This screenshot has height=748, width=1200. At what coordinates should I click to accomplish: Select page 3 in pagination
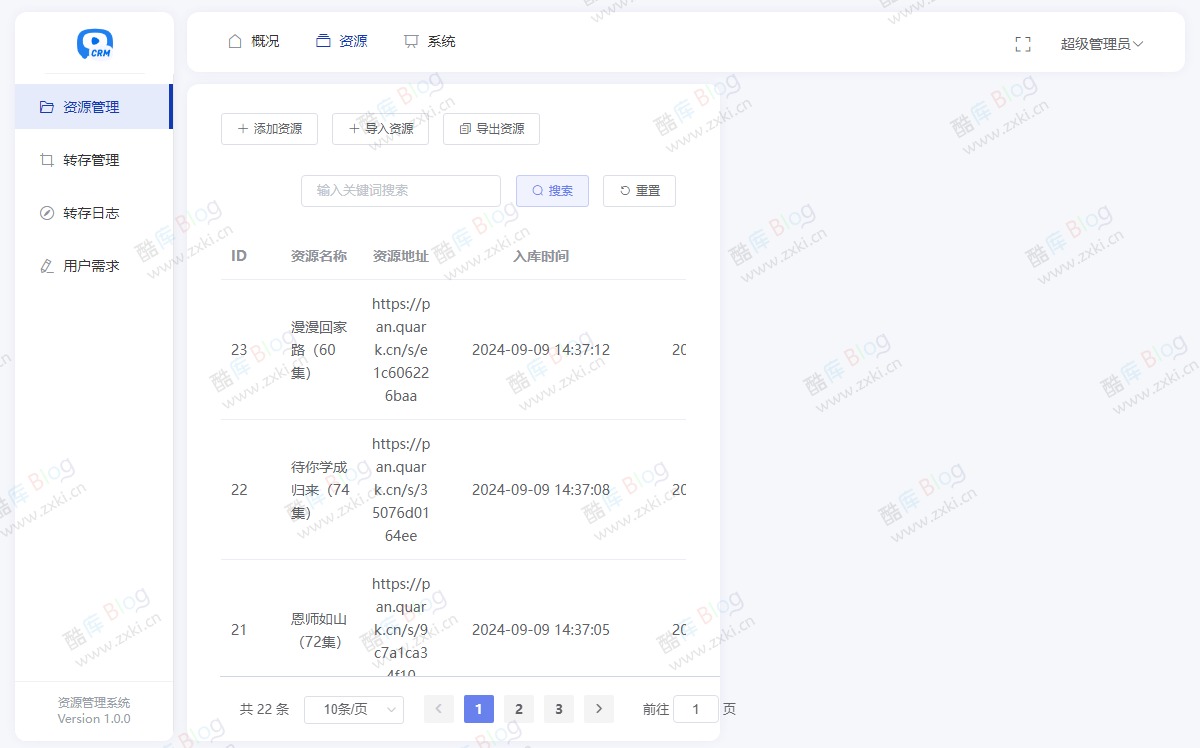(x=558, y=708)
